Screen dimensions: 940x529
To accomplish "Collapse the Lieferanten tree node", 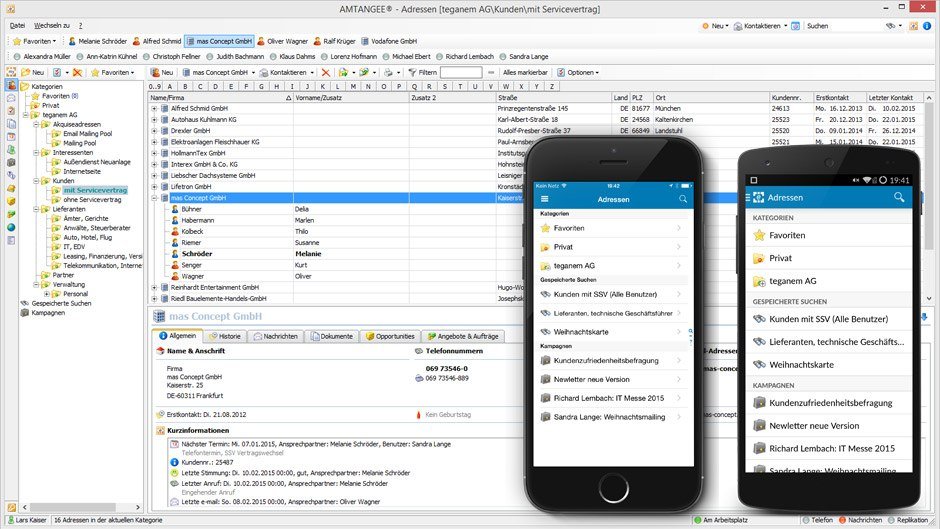I will pos(36,209).
